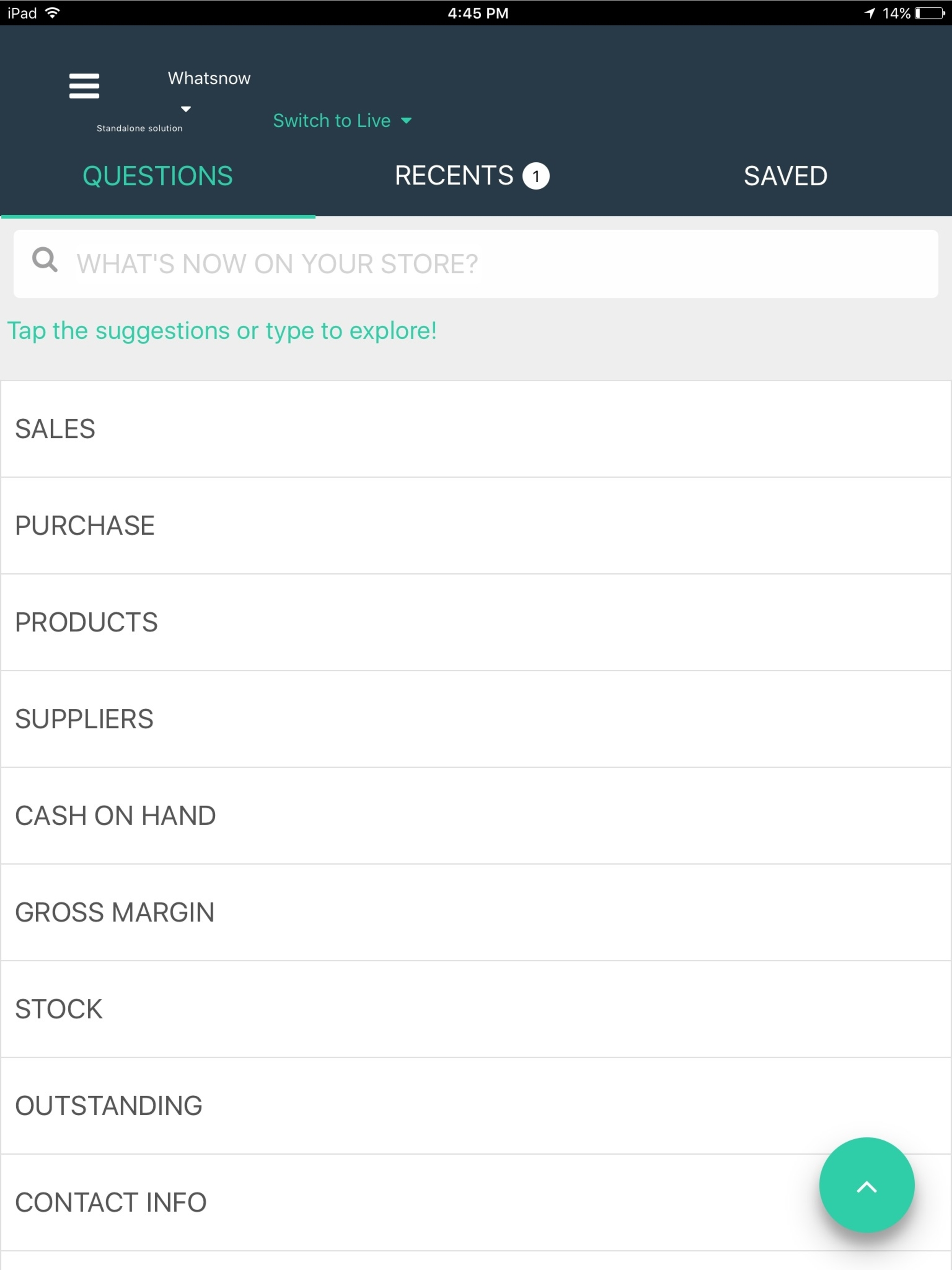Tap the Wi-Fi icon in status bar
The image size is (952, 1270).
coord(52,13)
